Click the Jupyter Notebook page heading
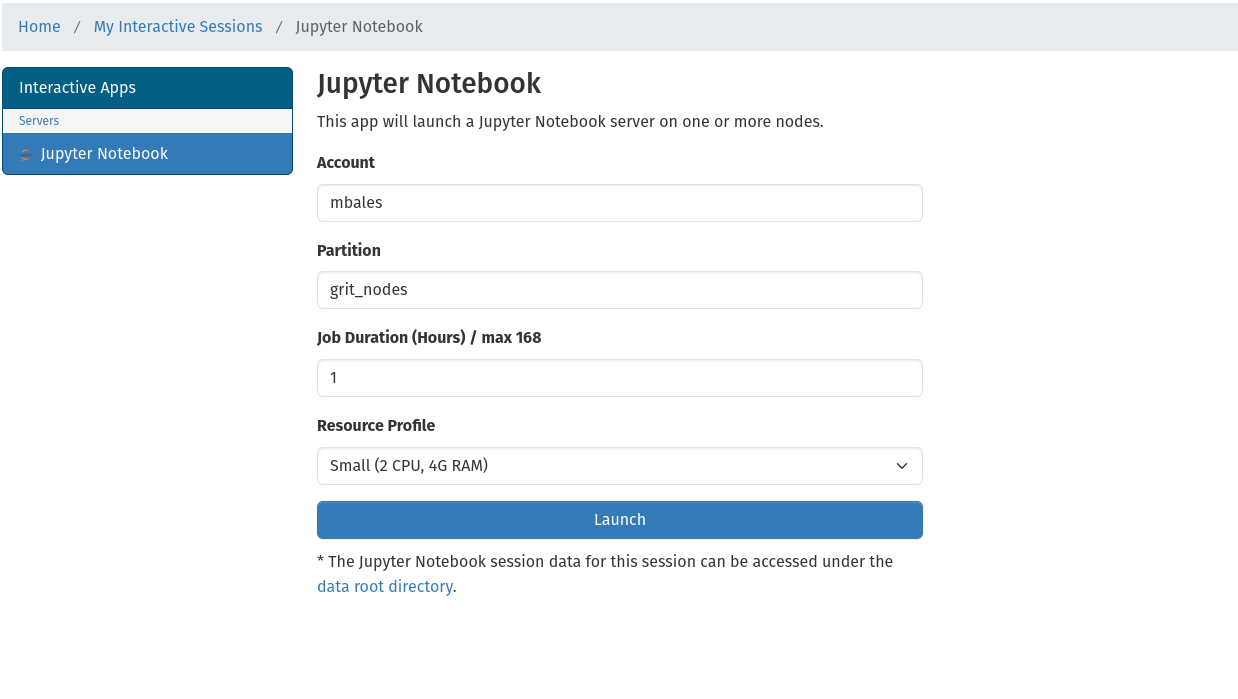Image resolution: width=1238 pixels, height=699 pixels. [429, 84]
